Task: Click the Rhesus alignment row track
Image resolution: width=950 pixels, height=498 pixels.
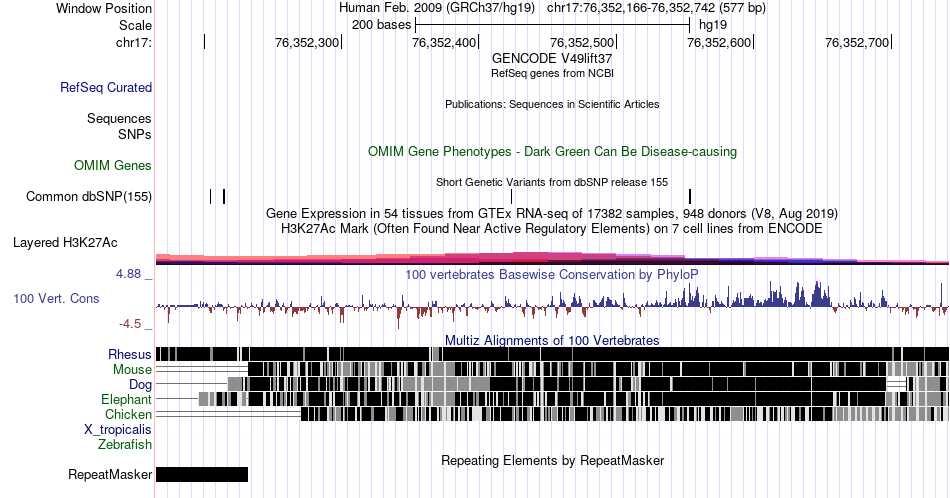Action: [552, 354]
